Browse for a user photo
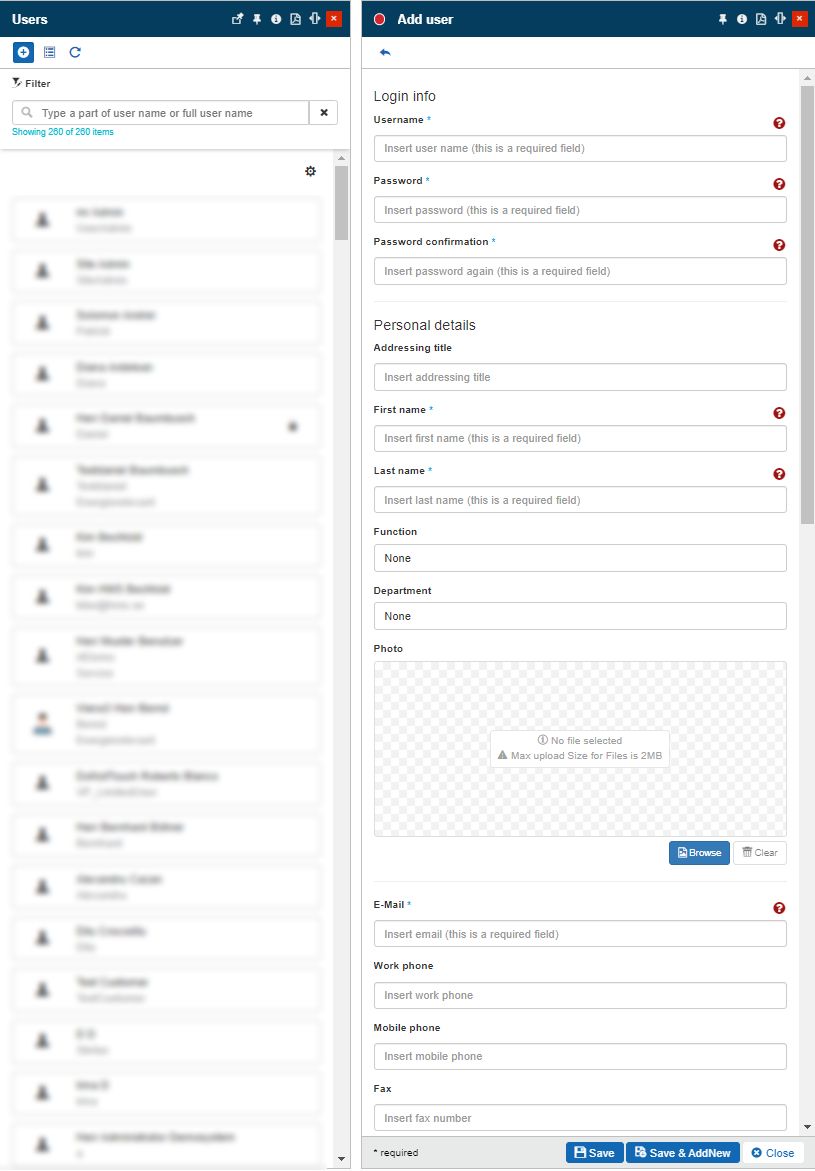 698,852
